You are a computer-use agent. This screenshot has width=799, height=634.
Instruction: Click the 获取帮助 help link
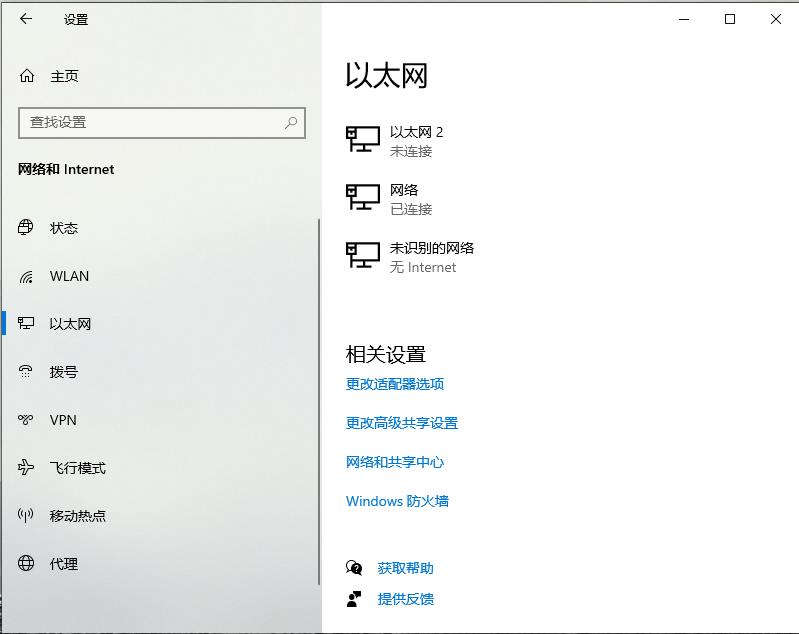coord(406,568)
